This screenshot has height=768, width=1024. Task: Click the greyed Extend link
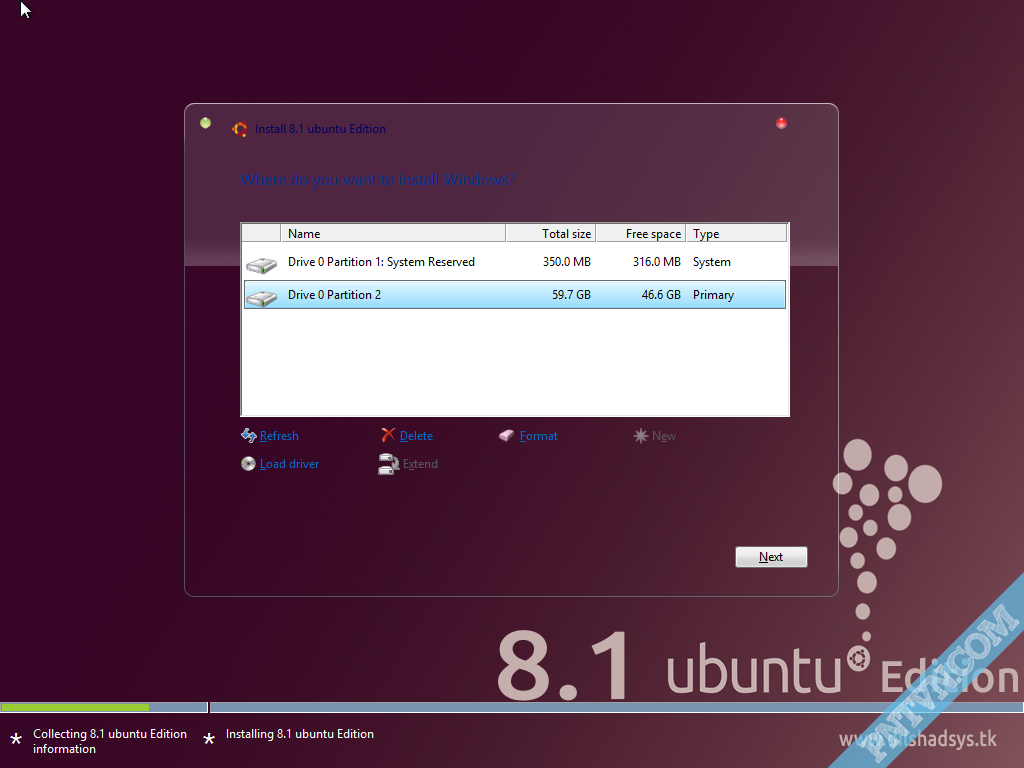click(420, 464)
